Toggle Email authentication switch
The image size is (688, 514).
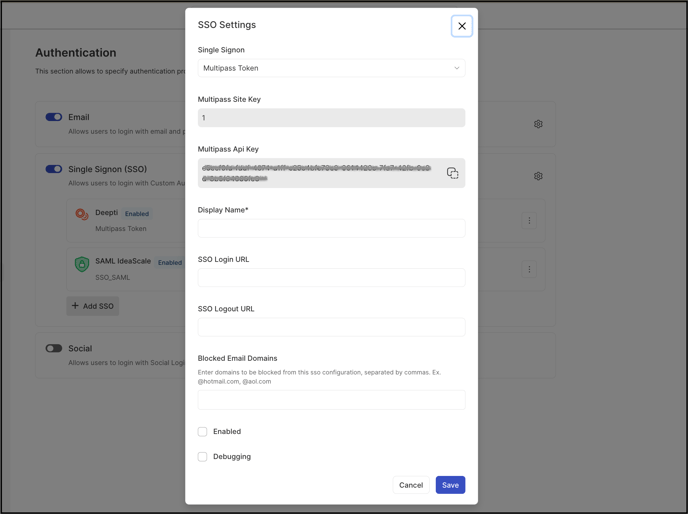pyautogui.click(x=54, y=117)
